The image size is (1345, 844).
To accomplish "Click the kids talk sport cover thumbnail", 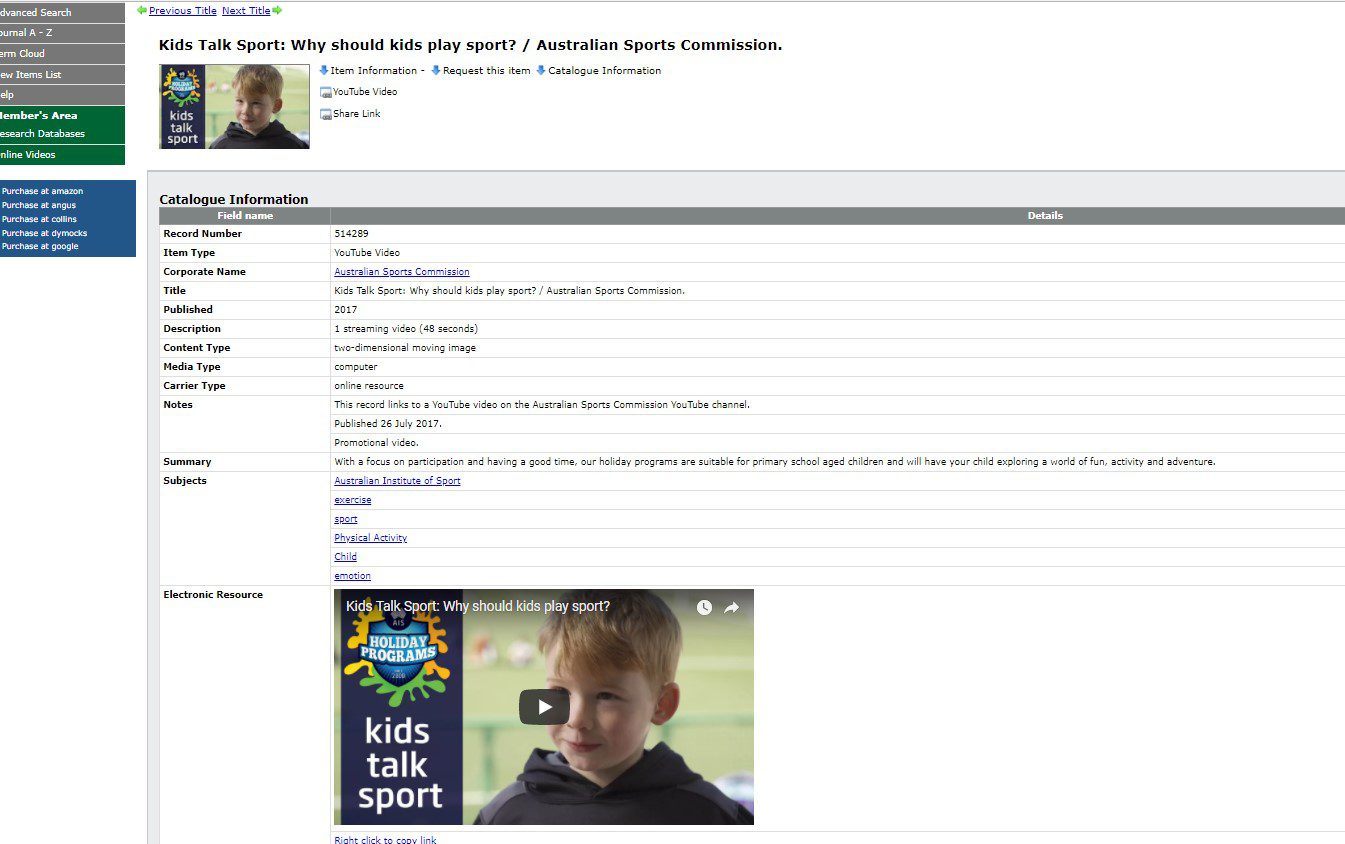I will tap(234, 107).
